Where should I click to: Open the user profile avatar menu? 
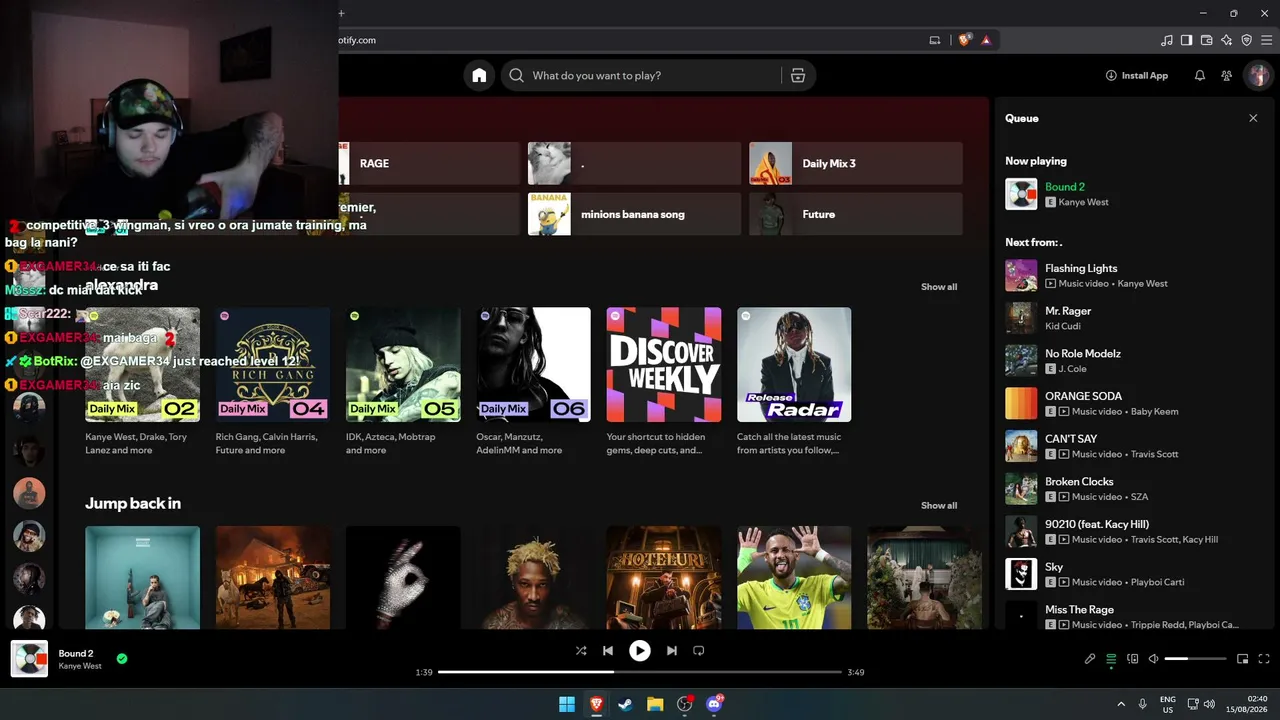[x=1258, y=75]
